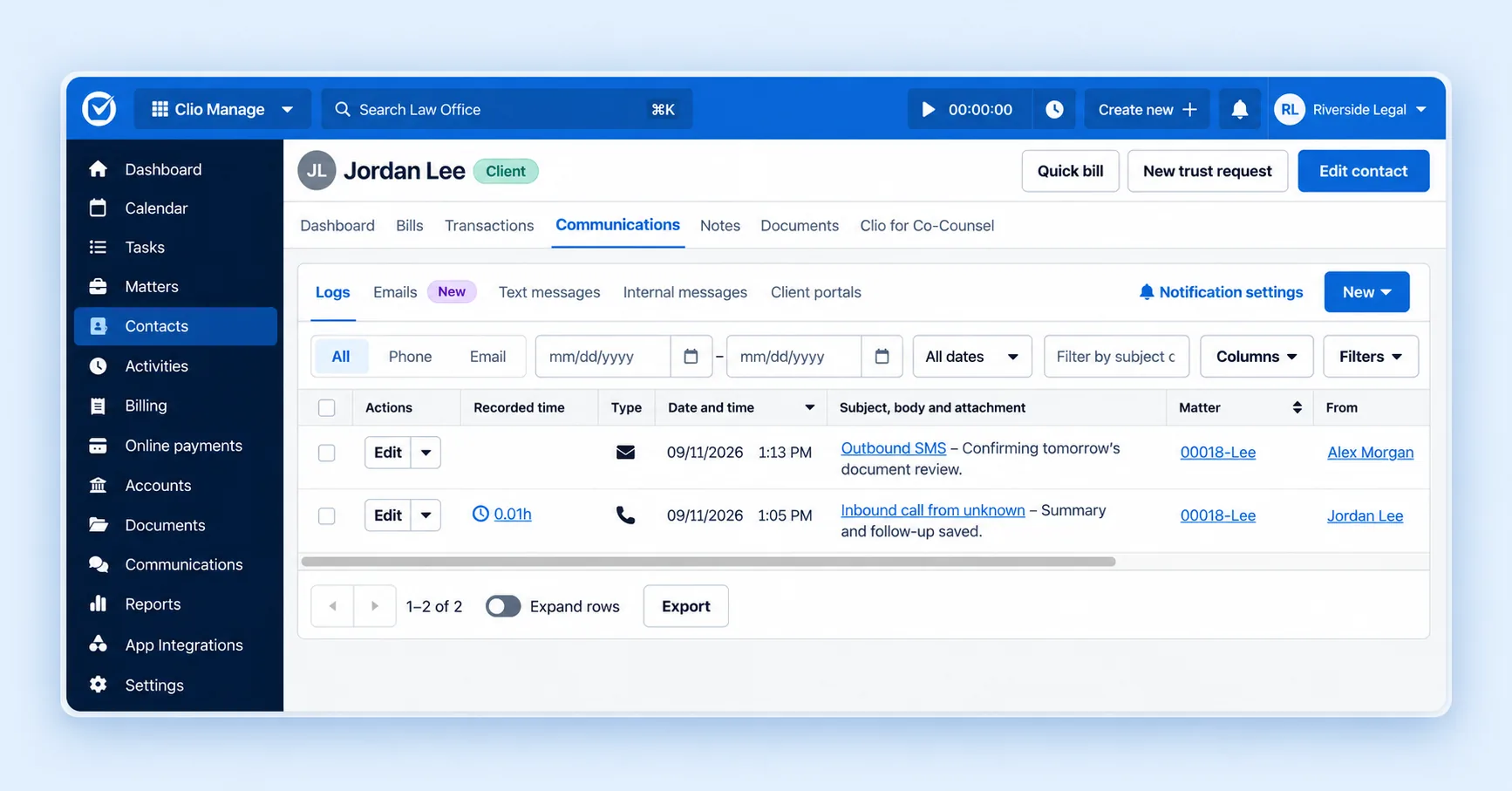
Task: Go to next page arrow
Action: point(375,606)
